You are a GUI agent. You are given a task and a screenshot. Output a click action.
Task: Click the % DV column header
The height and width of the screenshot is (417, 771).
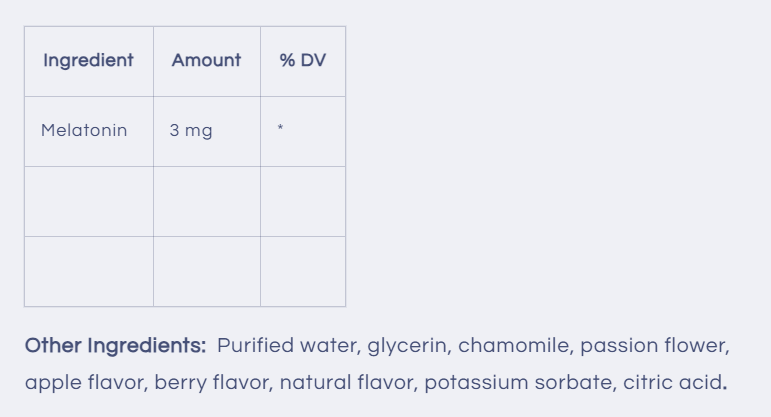click(302, 61)
